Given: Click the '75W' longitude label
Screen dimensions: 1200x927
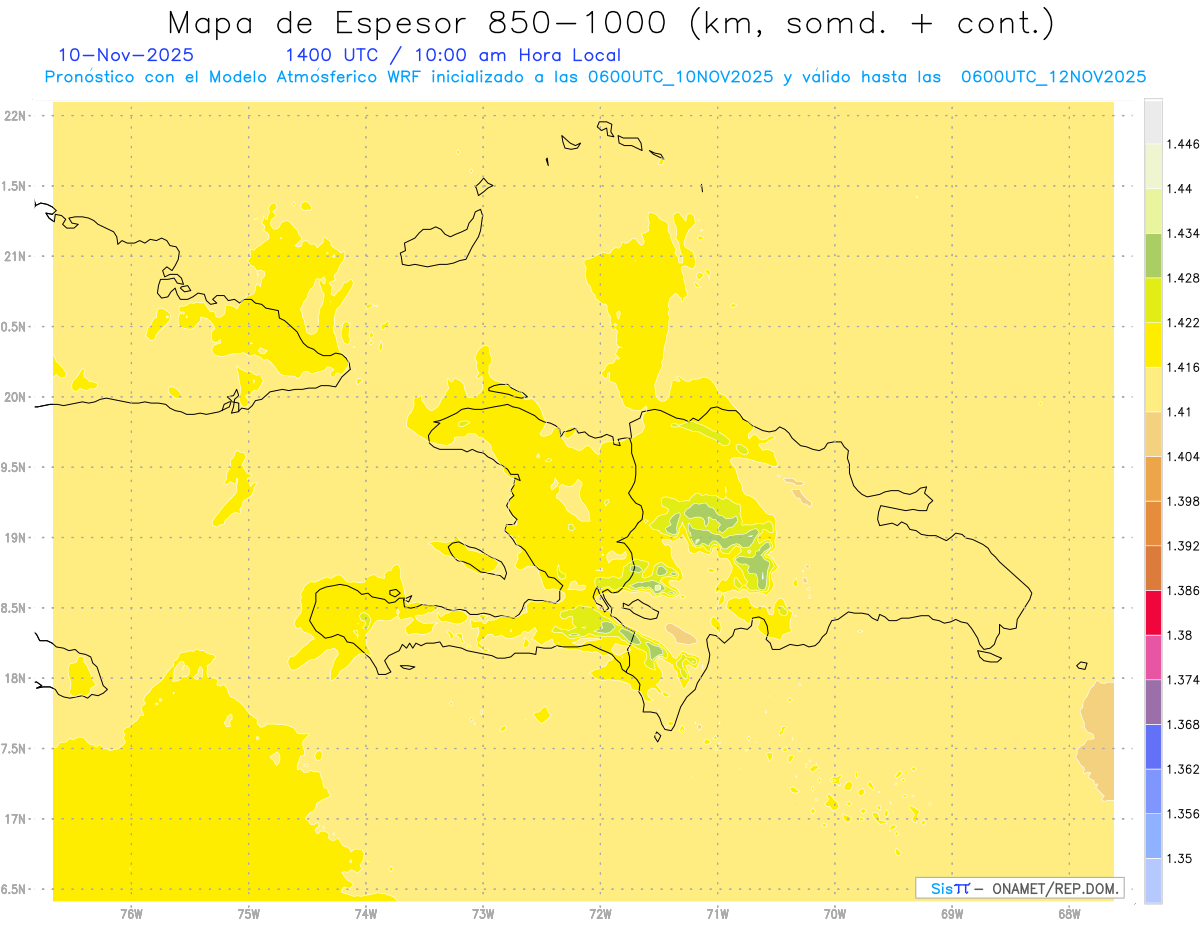Looking at the screenshot, I should pyautogui.click(x=249, y=914).
